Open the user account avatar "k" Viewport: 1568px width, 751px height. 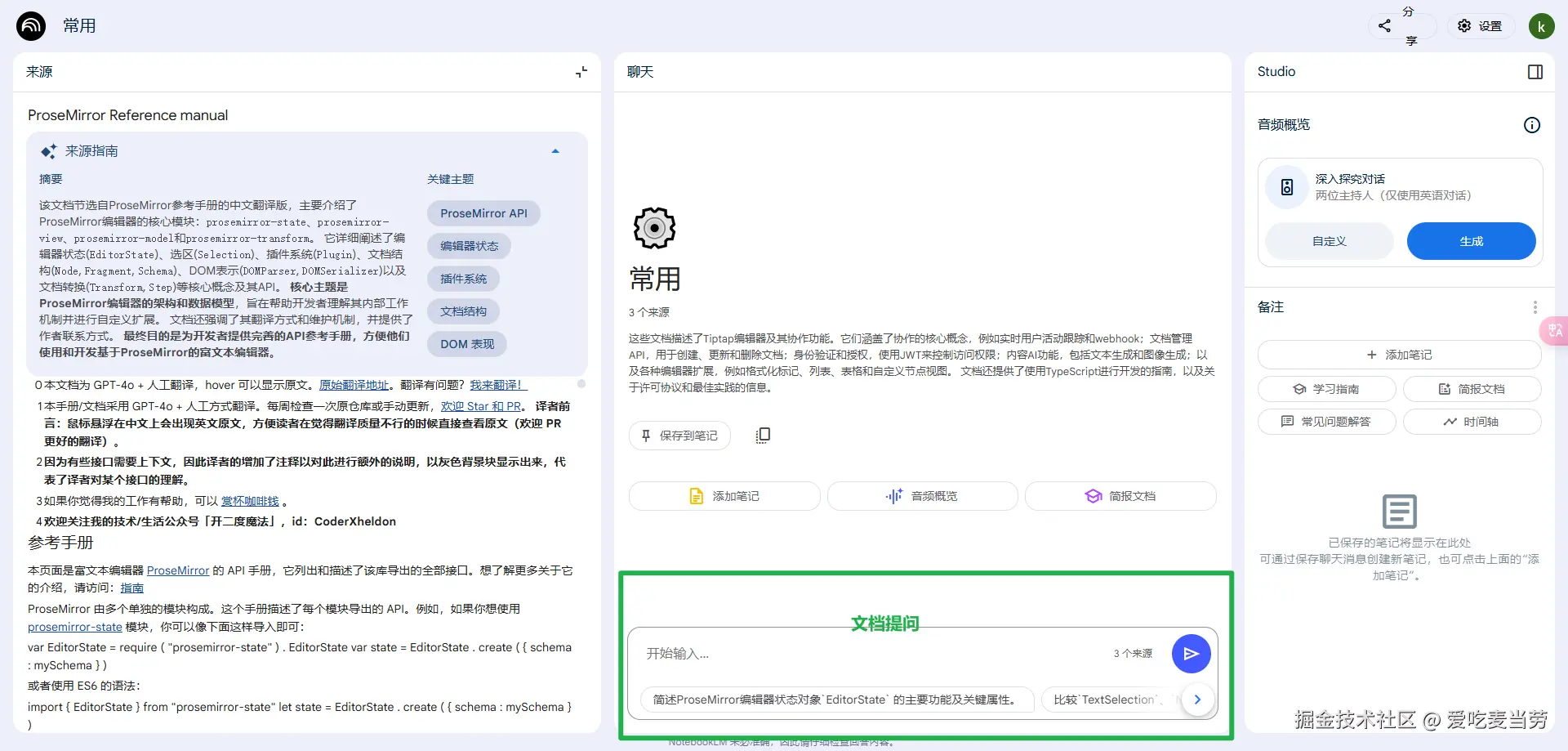pos(1541,26)
